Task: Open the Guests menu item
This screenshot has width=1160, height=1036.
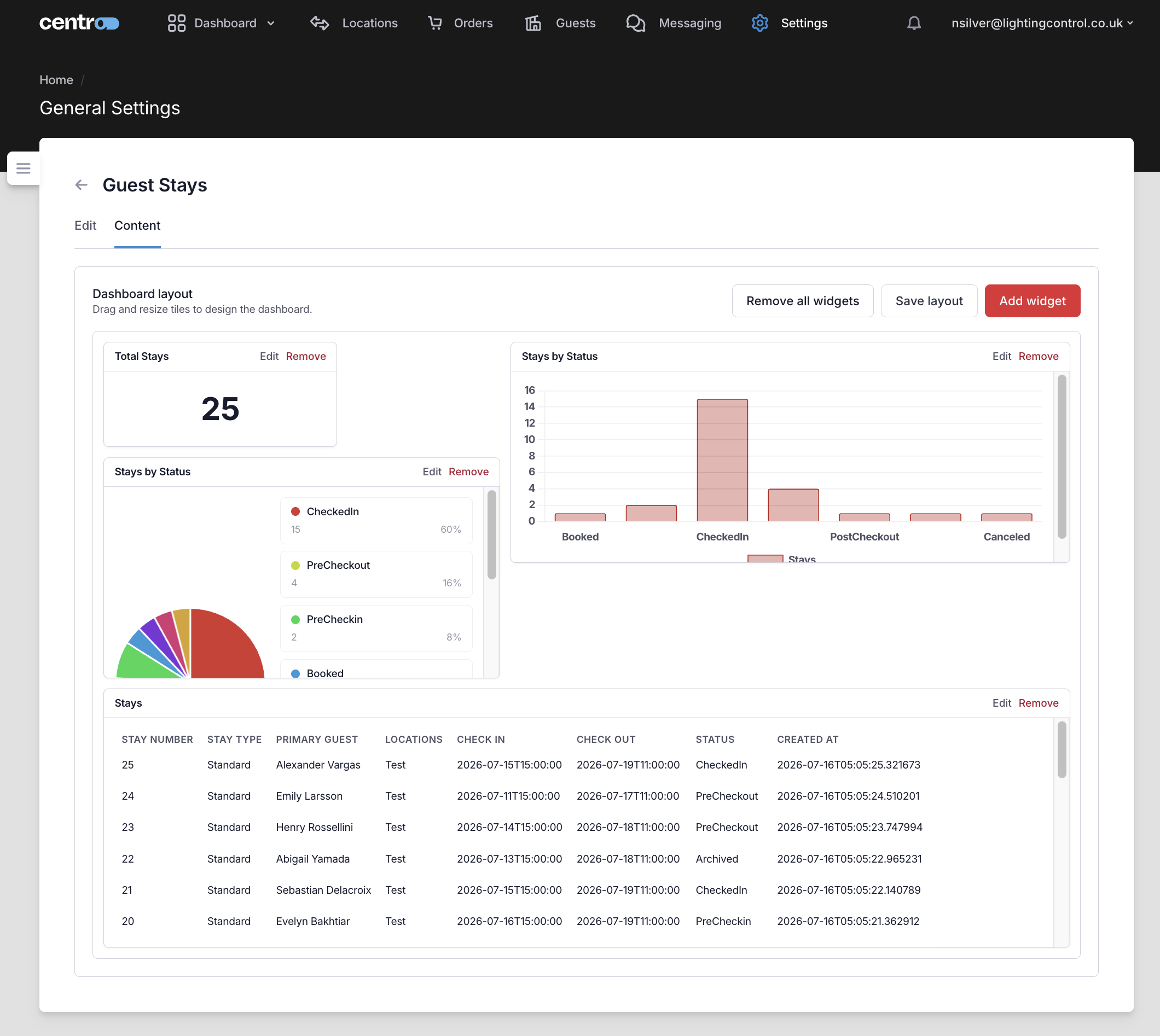Action: (576, 23)
